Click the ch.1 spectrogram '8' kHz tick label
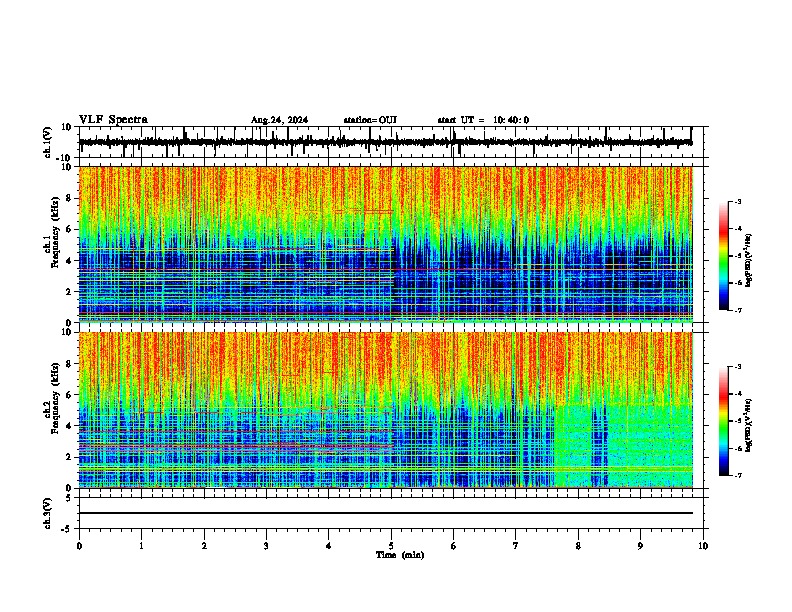The image size is (792, 612). click(x=70, y=198)
